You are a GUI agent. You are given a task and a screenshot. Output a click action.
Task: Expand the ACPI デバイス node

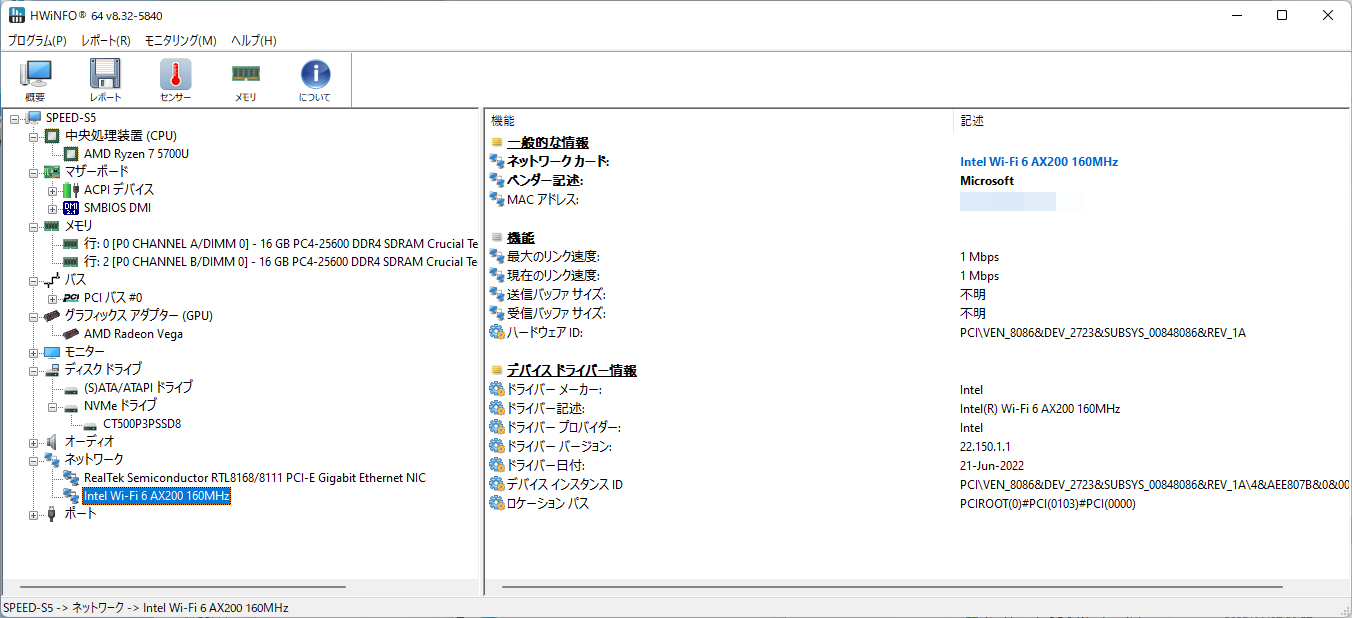pos(53,190)
